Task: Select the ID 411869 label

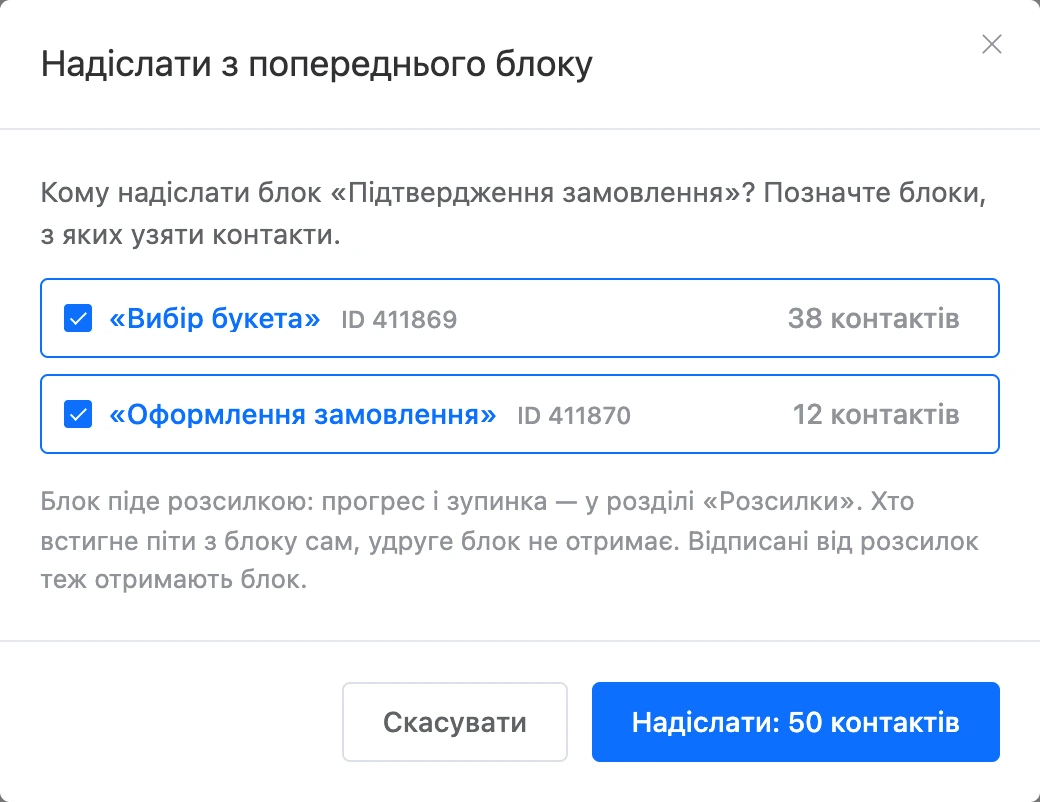Action: [x=399, y=320]
